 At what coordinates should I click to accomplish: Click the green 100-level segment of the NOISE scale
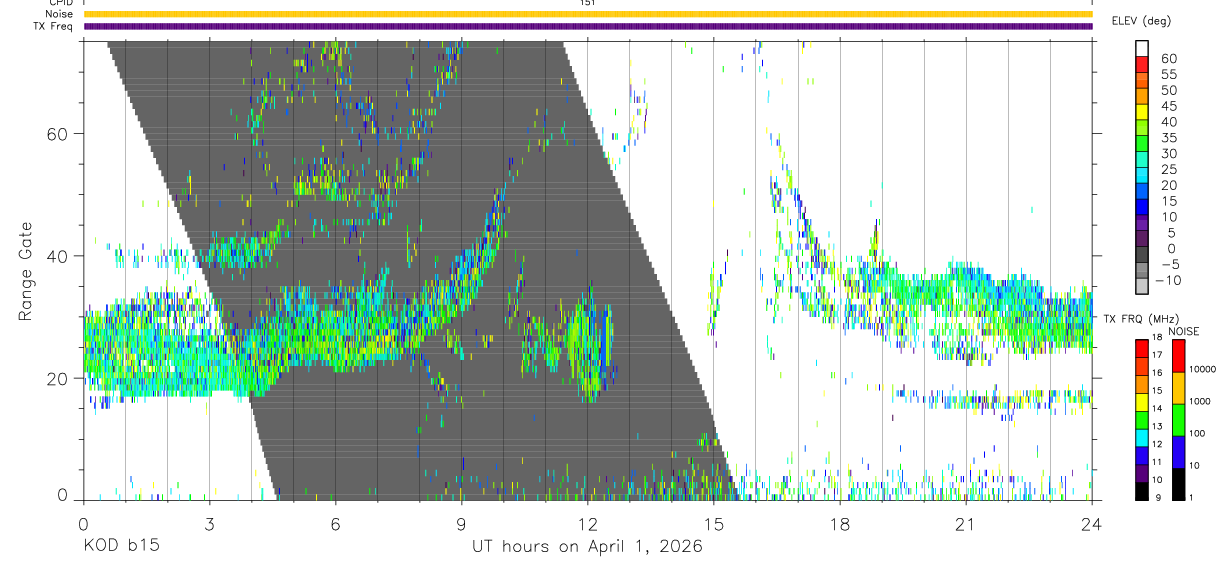[1179, 420]
